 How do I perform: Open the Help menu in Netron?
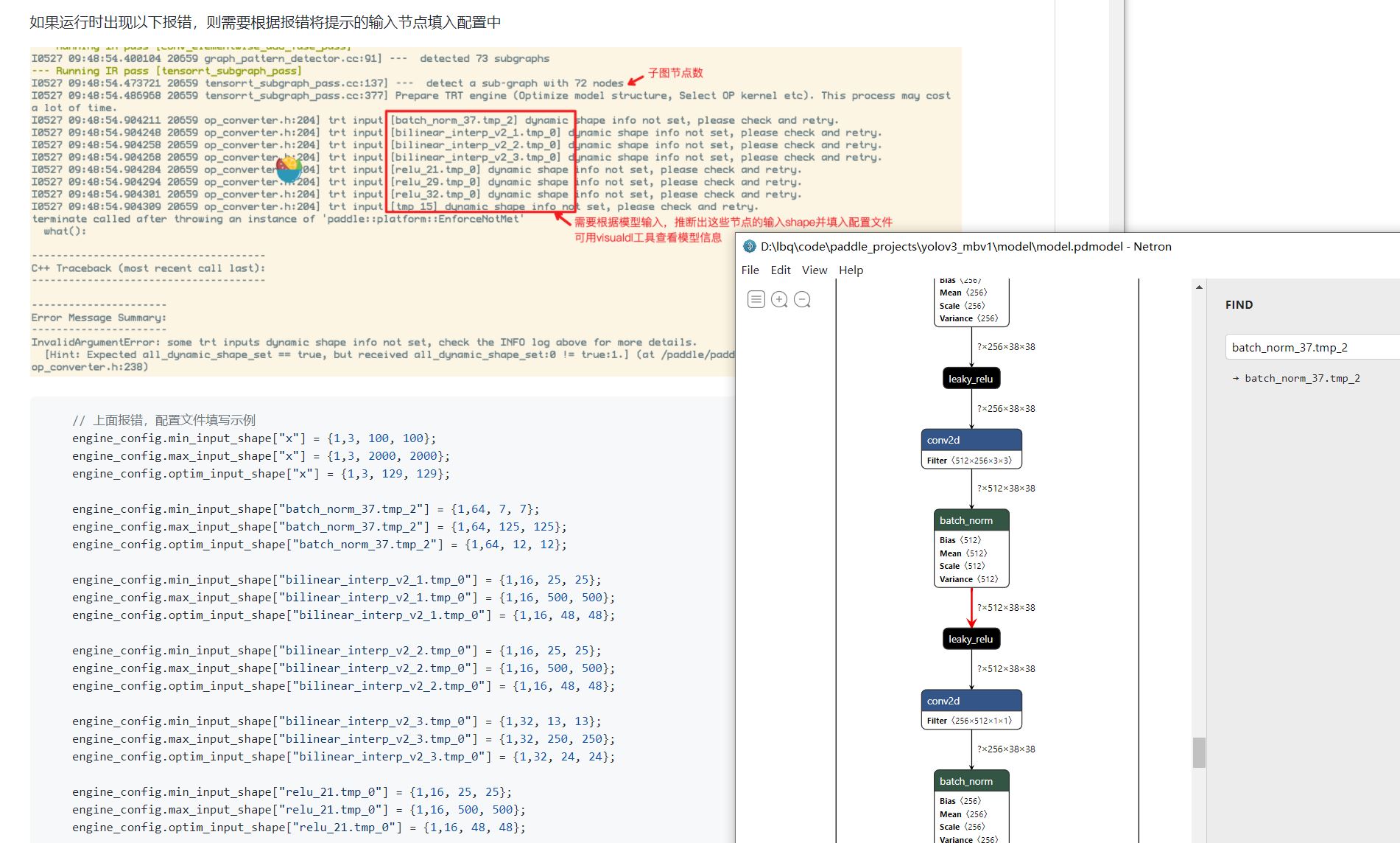point(851,270)
